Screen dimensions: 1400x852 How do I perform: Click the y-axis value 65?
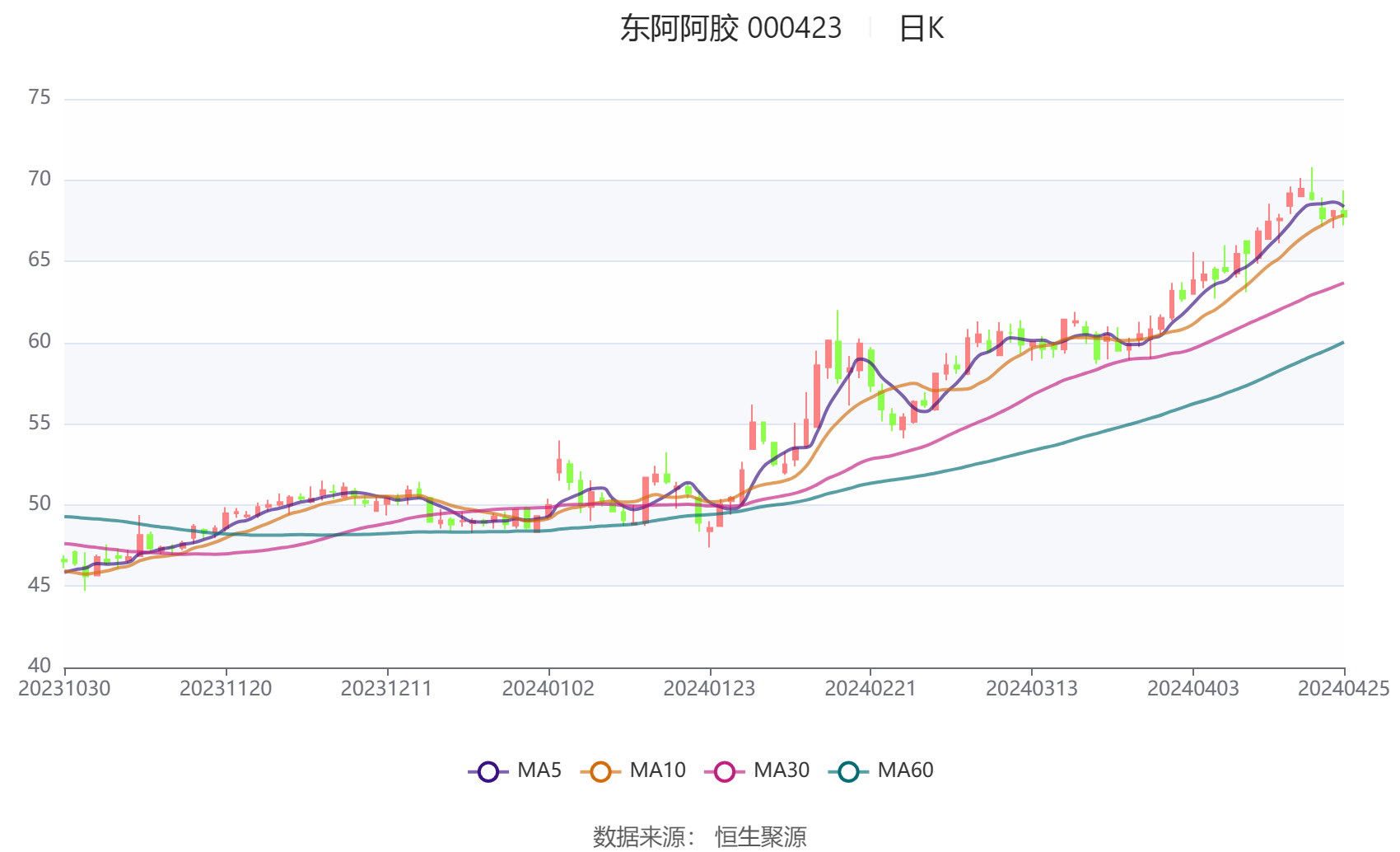click(x=40, y=260)
